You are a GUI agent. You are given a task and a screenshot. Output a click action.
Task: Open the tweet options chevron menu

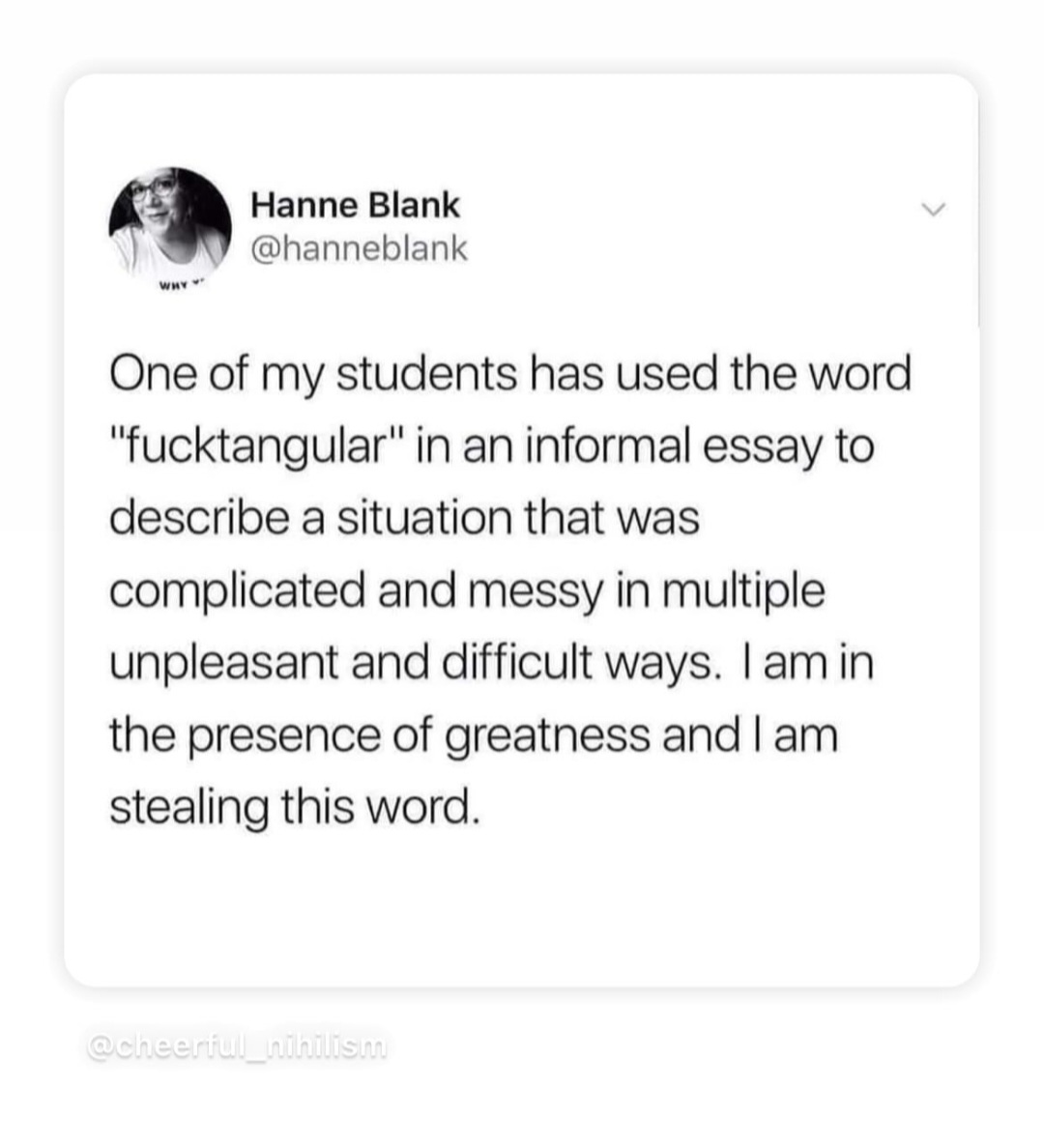click(932, 211)
